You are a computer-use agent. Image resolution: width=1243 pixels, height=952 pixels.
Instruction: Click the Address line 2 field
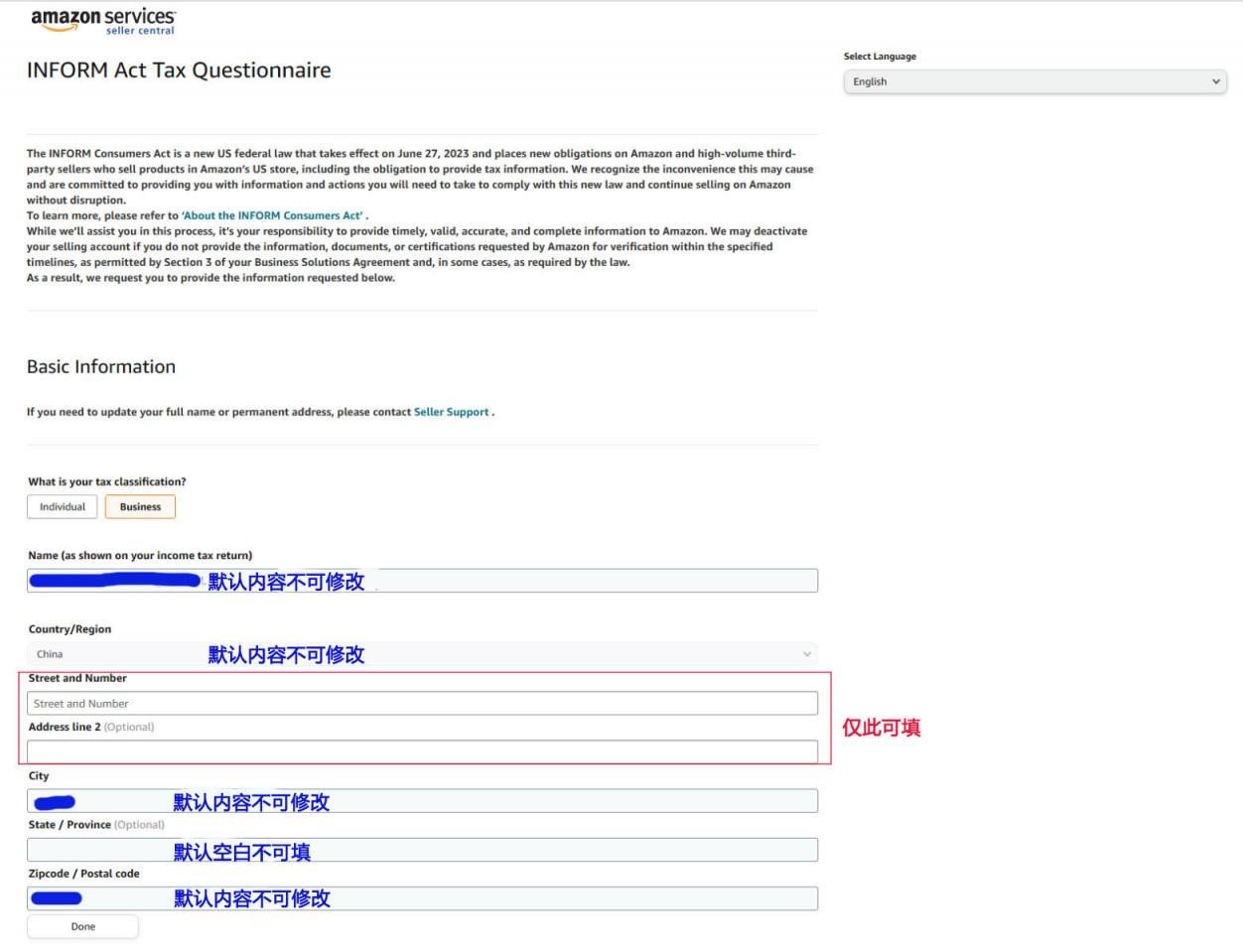(422, 751)
